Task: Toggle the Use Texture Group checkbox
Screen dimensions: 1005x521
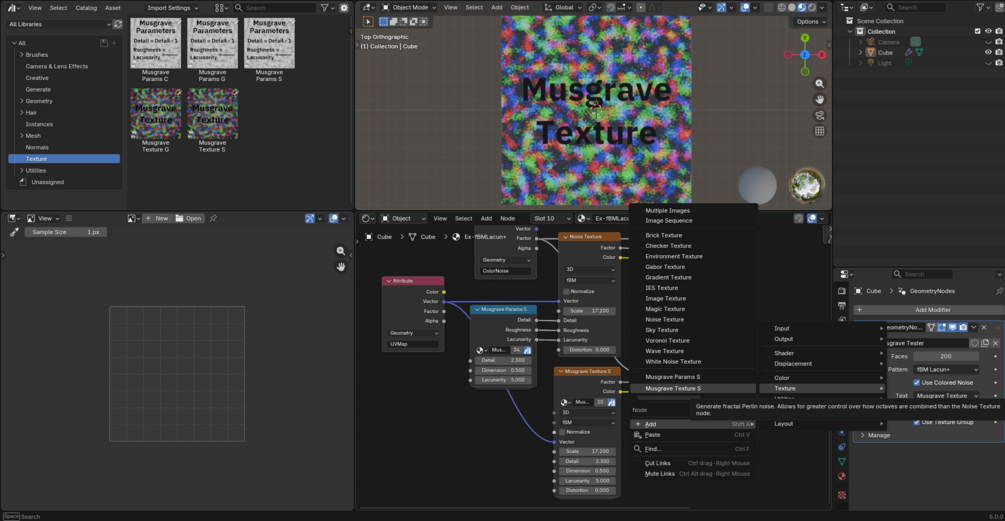Action: pos(917,422)
